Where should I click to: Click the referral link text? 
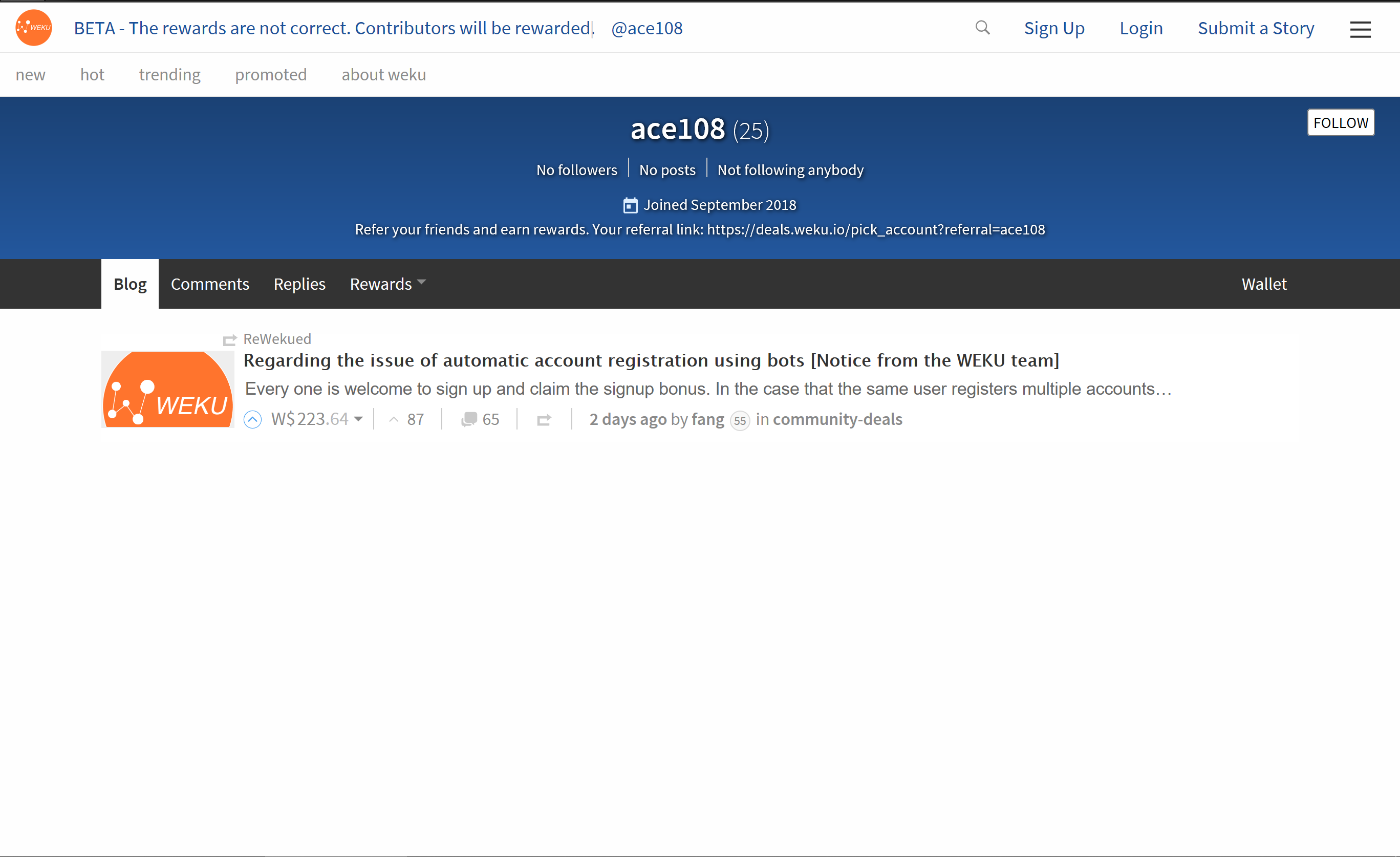pos(700,229)
